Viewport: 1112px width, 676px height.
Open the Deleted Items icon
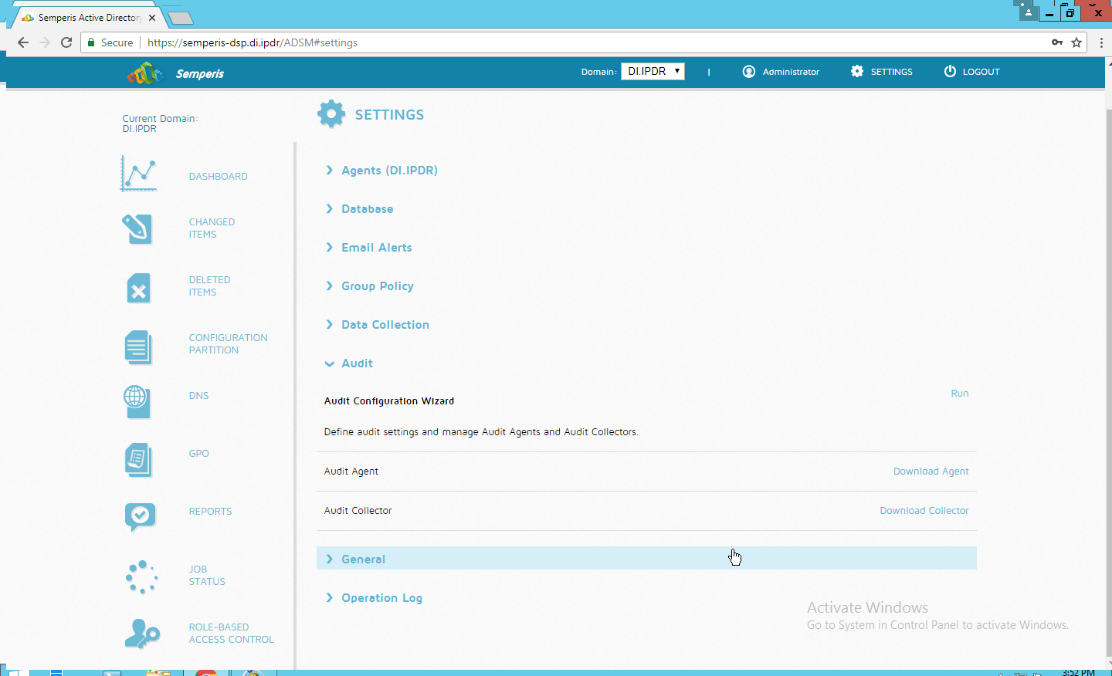139,287
